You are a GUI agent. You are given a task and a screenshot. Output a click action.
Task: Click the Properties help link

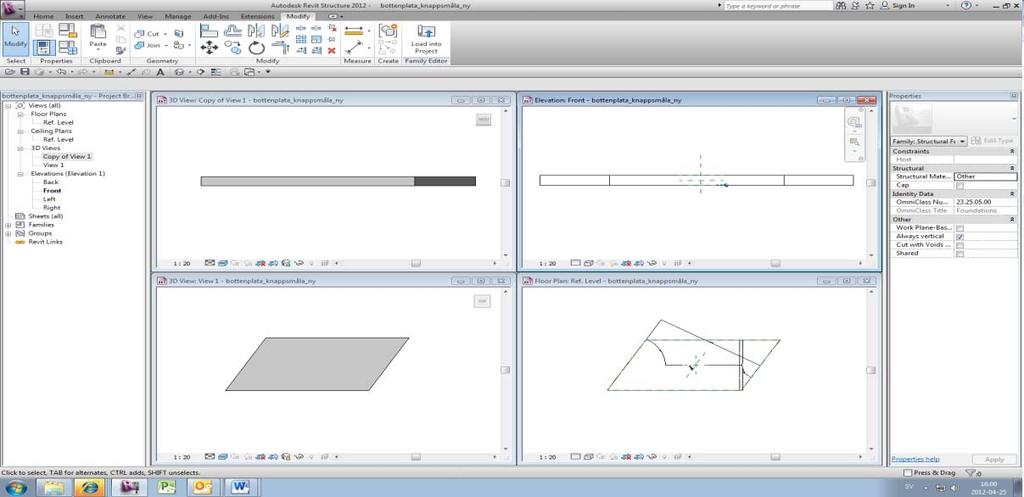(915, 459)
